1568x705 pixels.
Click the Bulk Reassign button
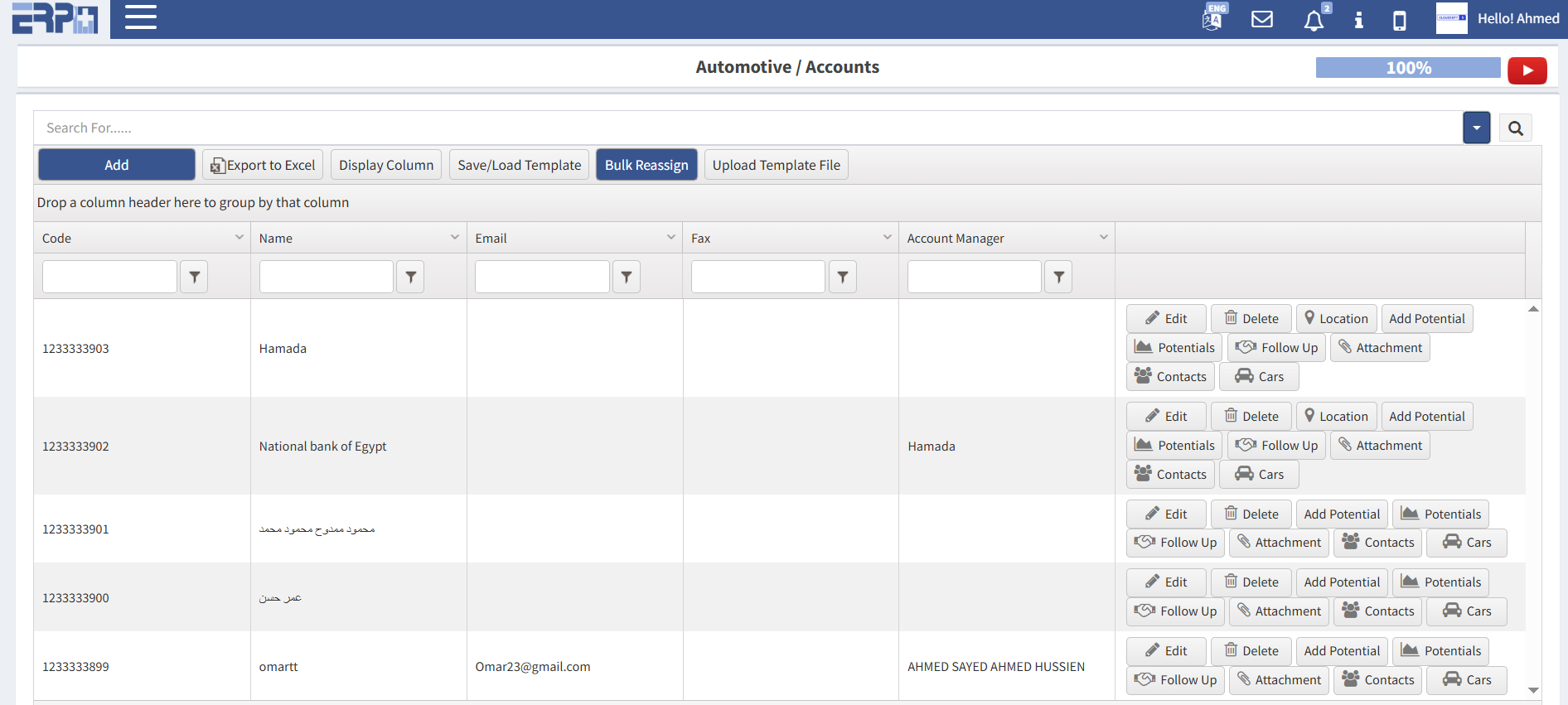[646, 165]
